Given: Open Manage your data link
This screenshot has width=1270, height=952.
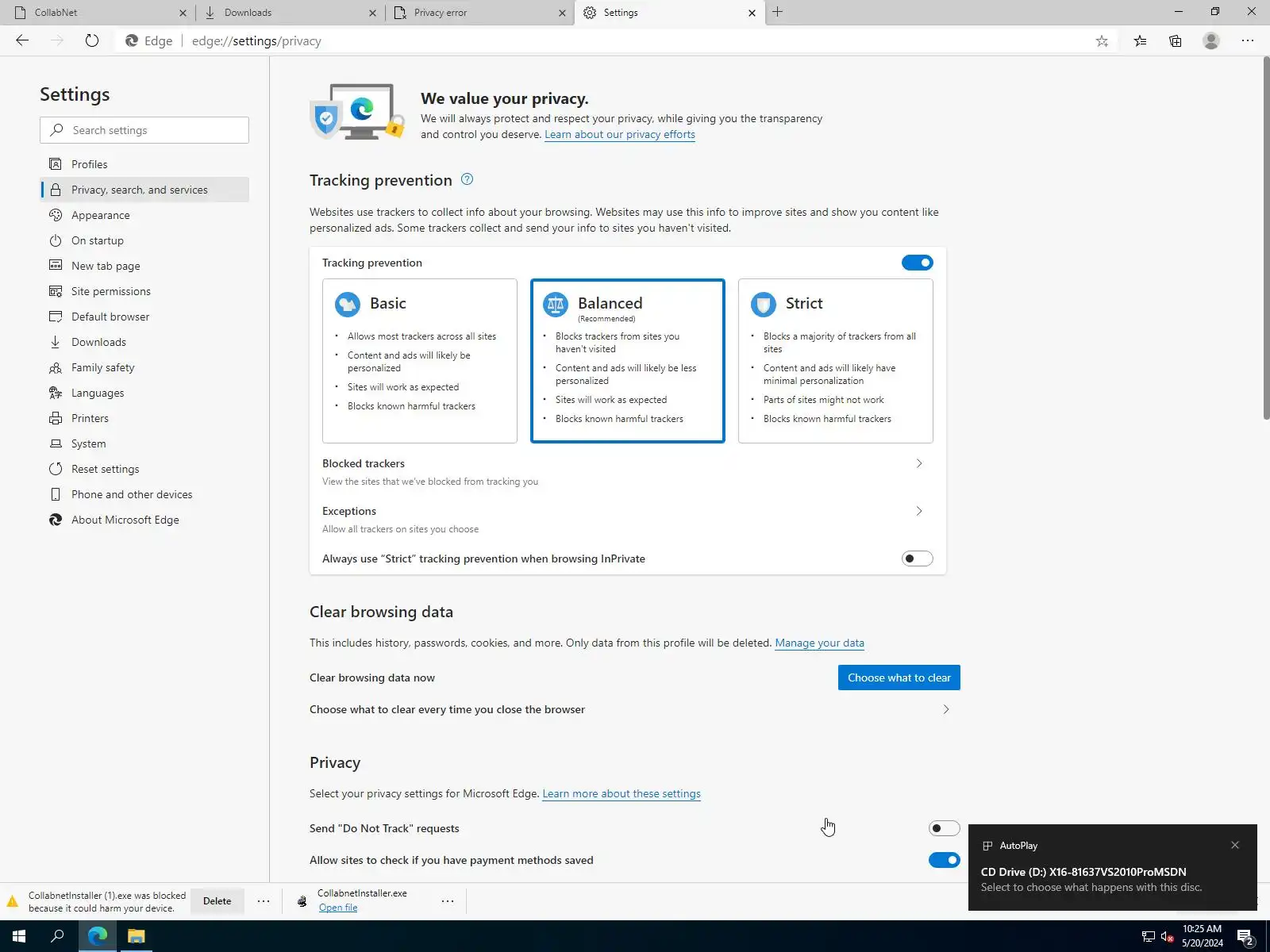Looking at the screenshot, I should (x=819, y=643).
